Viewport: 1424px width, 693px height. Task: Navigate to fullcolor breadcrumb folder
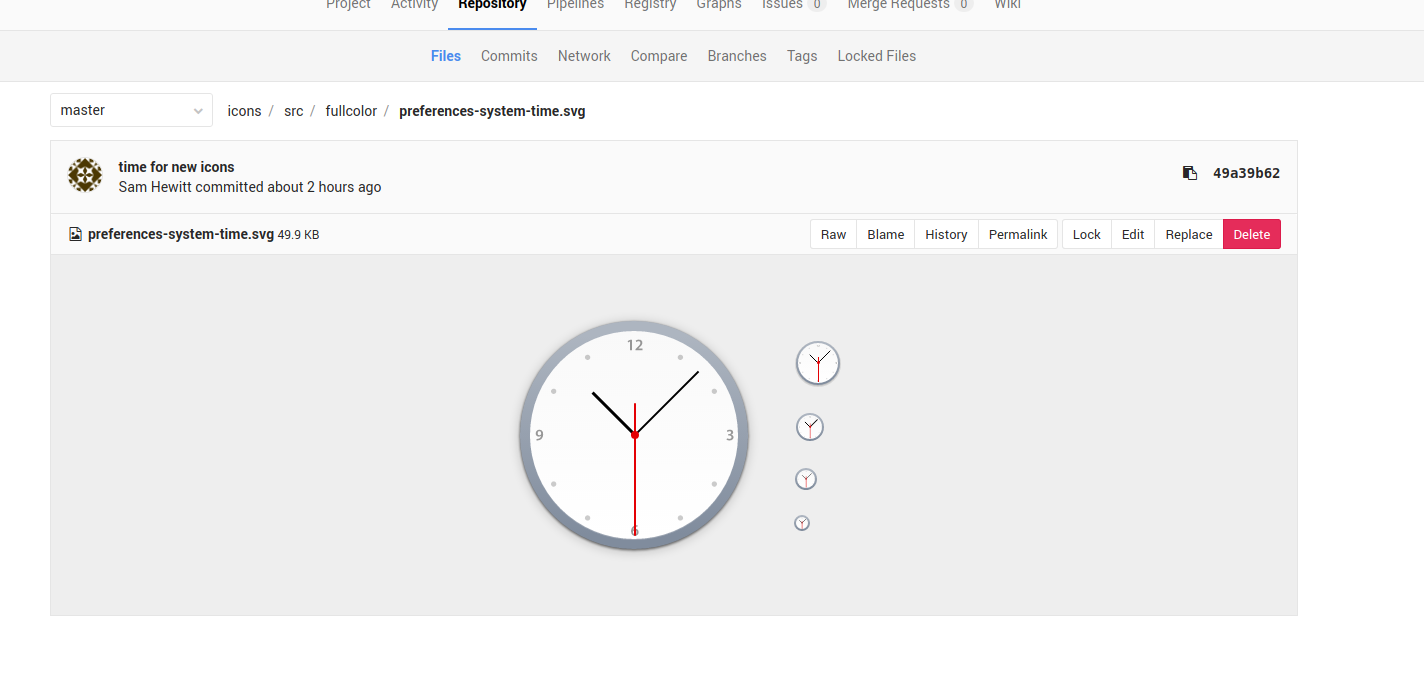(x=351, y=111)
